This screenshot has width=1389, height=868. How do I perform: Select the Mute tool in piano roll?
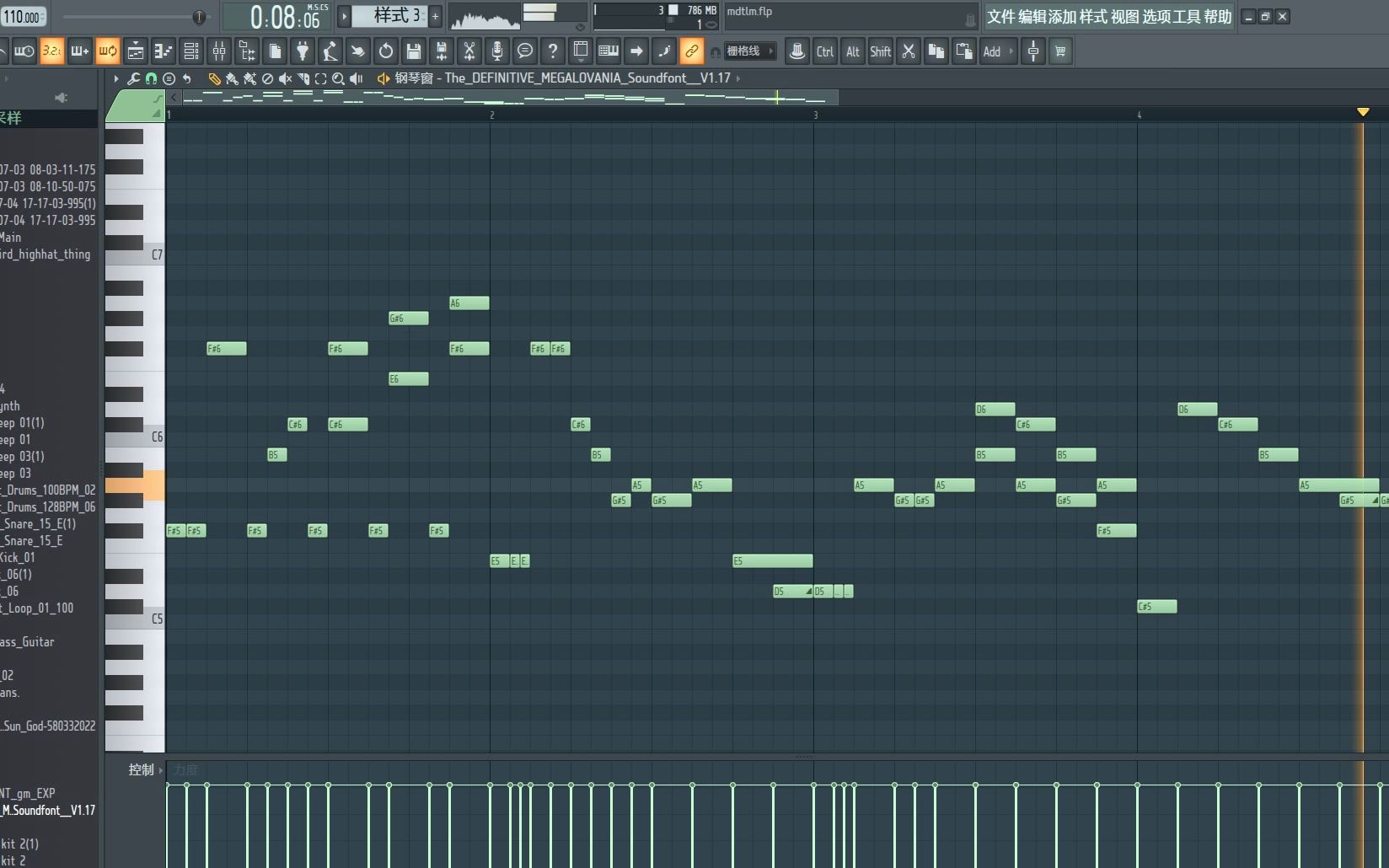[286, 78]
